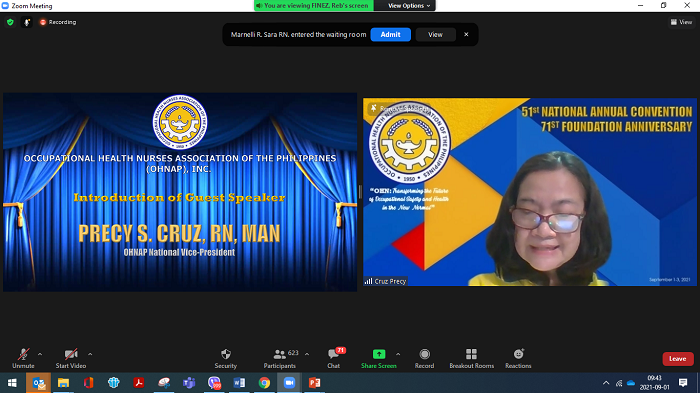Switch to Zoom taskbar icon
Viewport: 700px width, 393px height.
click(289, 383)
